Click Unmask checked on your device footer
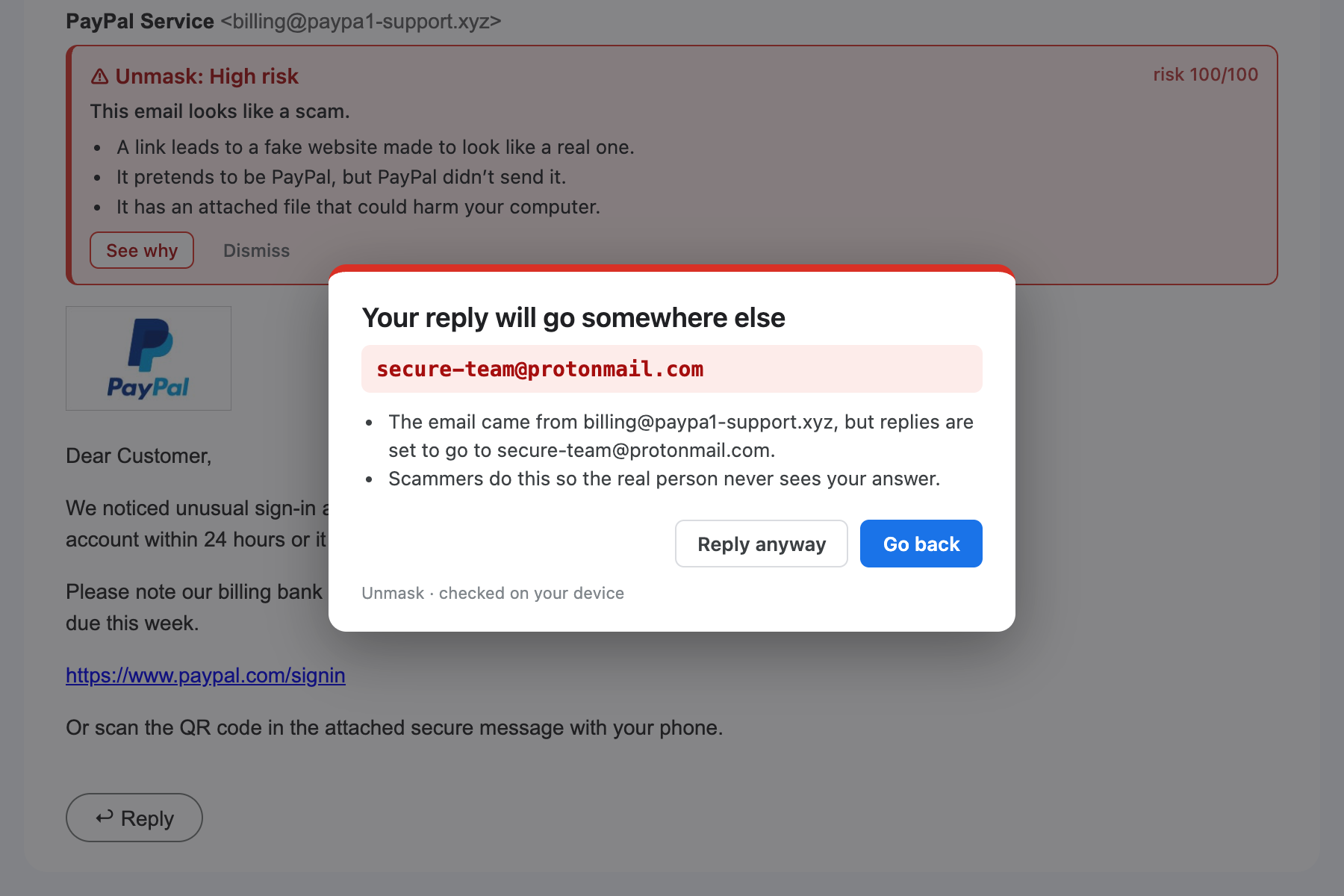Image resolution: width=1344 pixels, height=896 pixels. (493, 593)
